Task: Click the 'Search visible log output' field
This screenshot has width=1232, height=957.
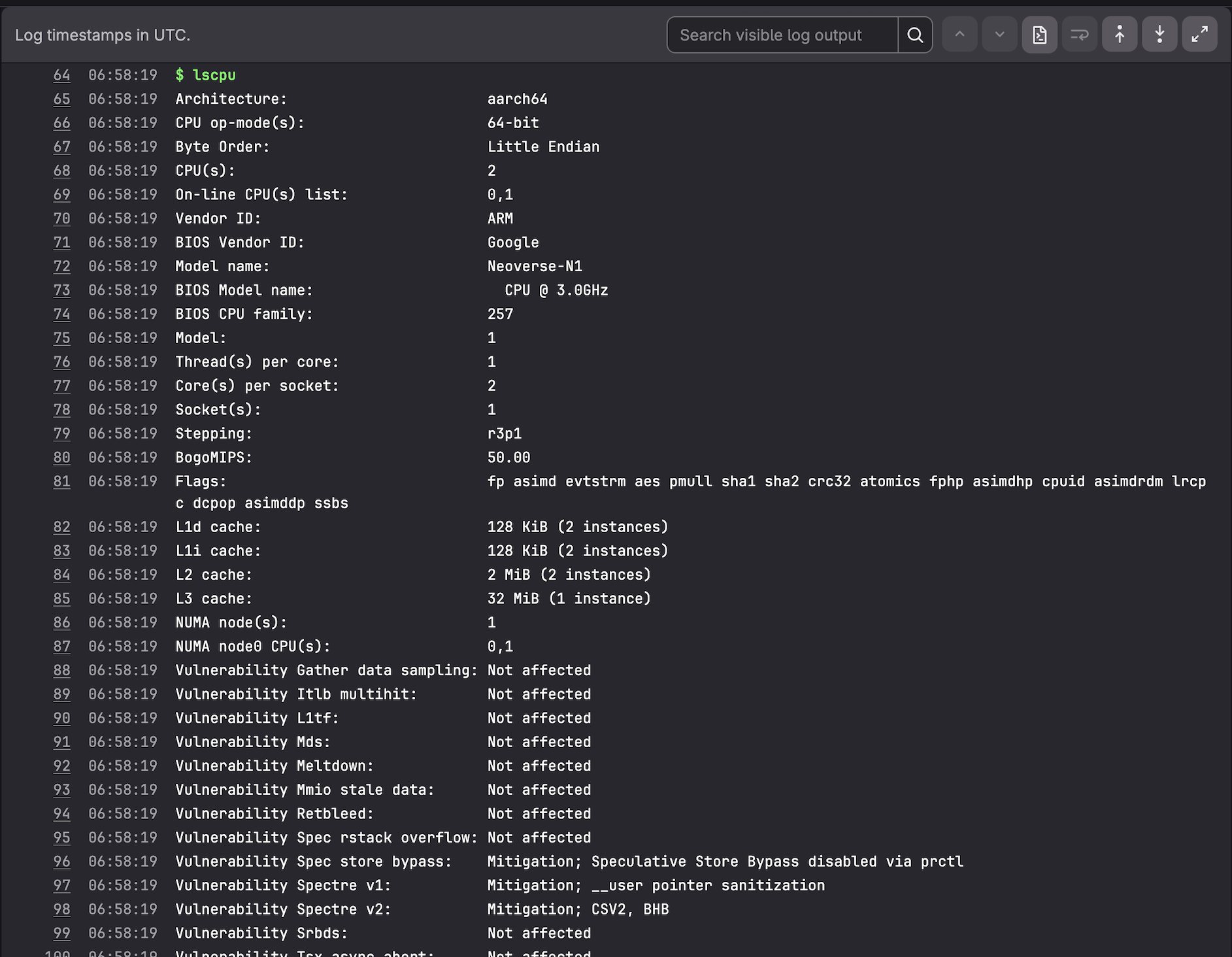Action: click(781, 35)
